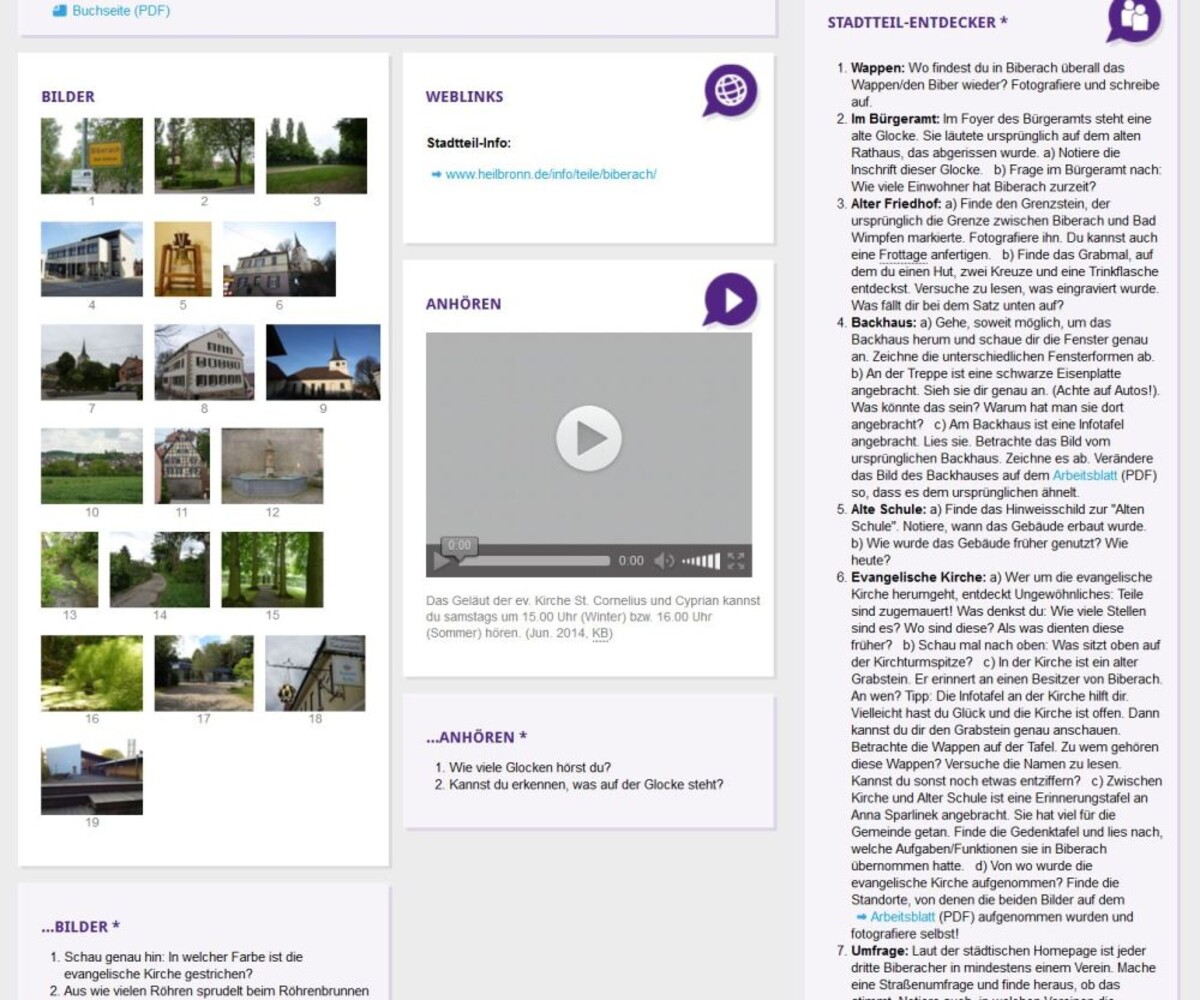Image resolution: width=1200 pixels, height=1000 pixels.
Task: Open thumbnail 5 old bell
Action: pos(183,259)
